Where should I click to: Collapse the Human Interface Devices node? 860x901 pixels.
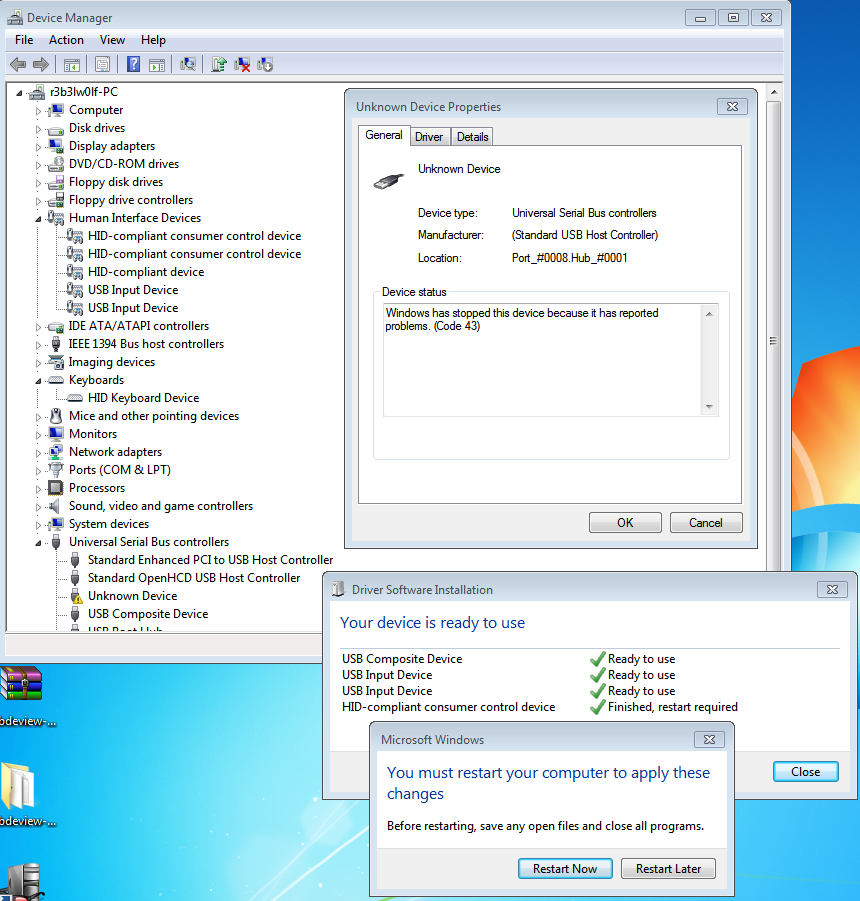39,218
